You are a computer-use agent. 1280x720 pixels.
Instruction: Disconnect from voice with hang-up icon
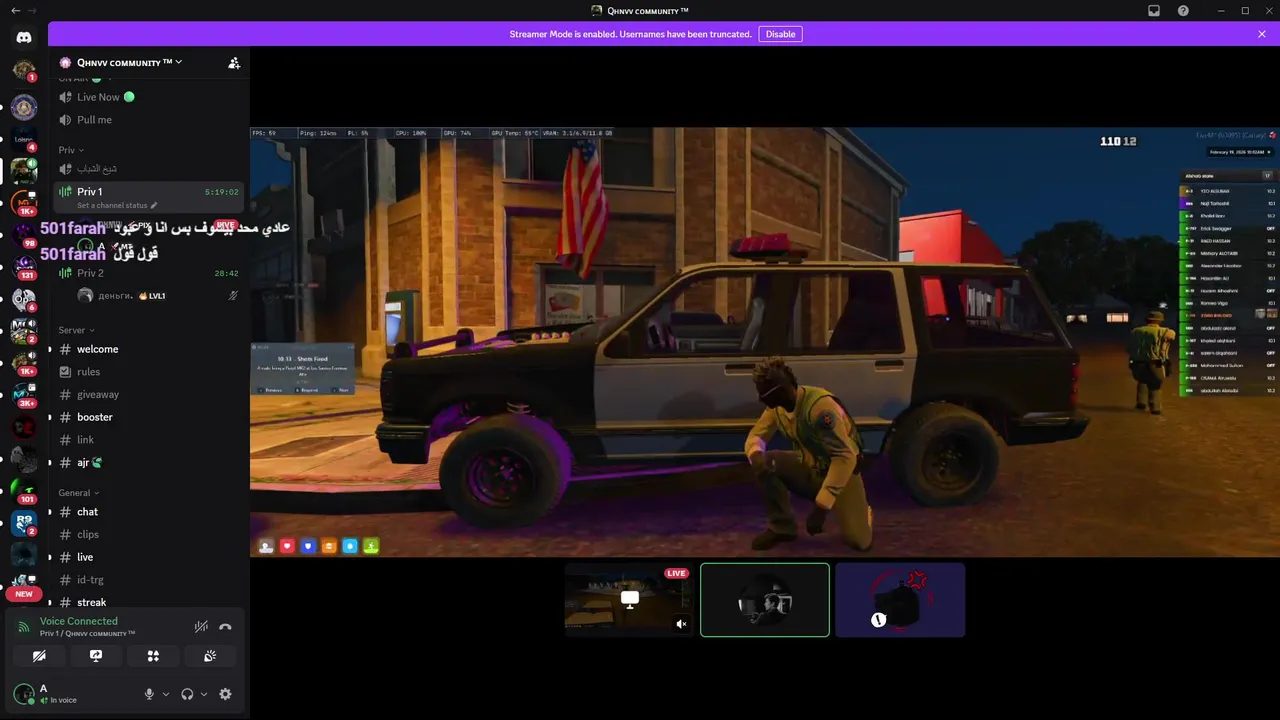pos(225,627)
